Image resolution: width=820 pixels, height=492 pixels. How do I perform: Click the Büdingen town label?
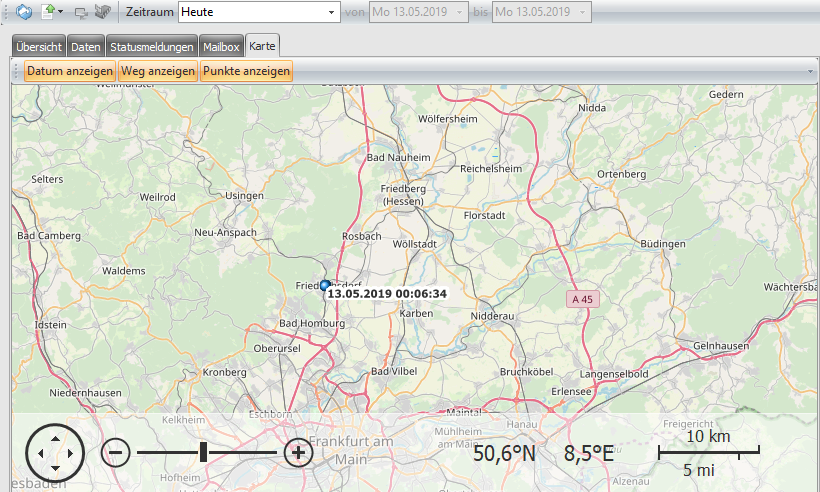pyautogui.click(x=663, y=244)
